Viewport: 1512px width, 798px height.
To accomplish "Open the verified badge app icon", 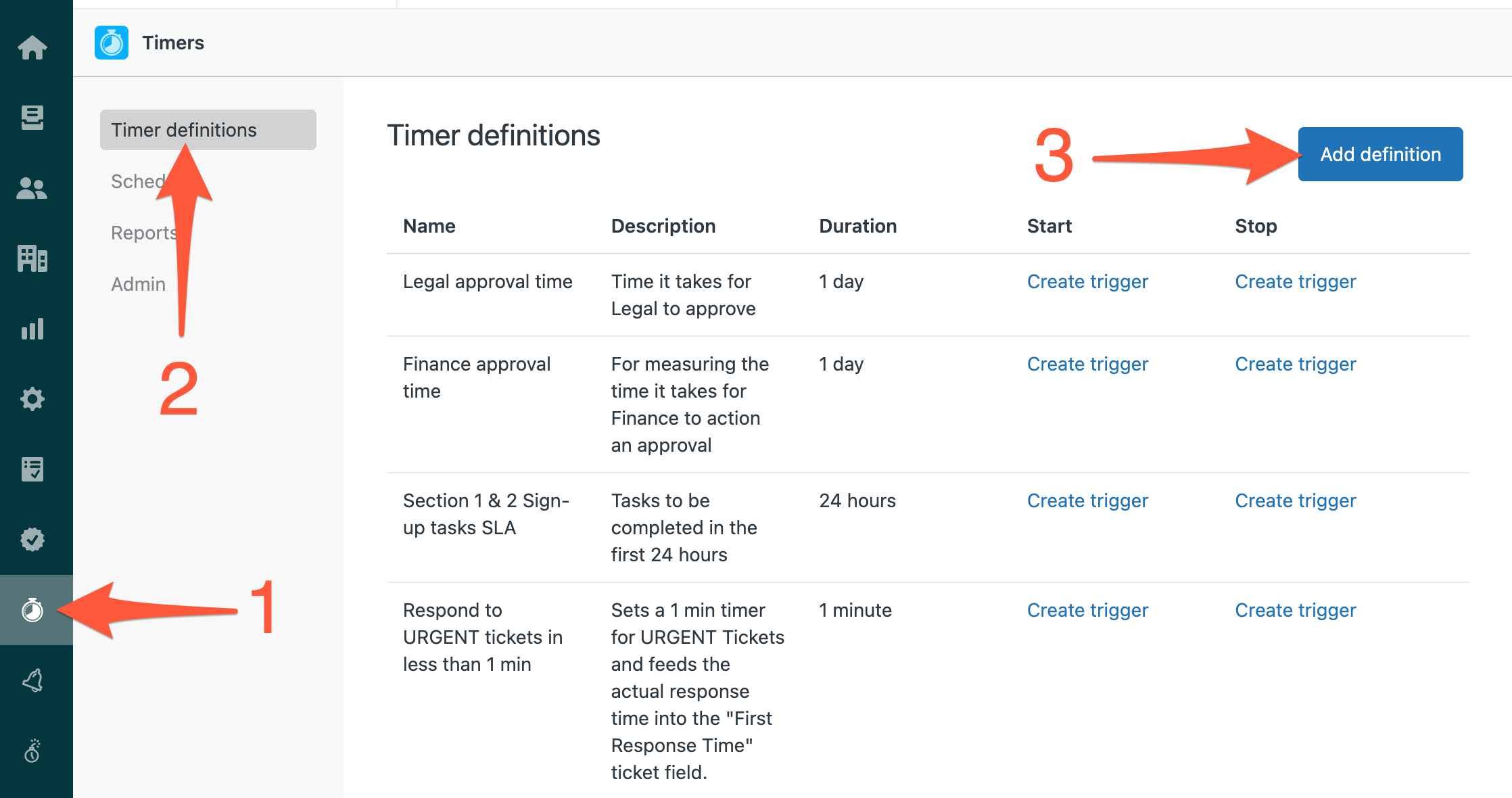I will pos(32,540).
